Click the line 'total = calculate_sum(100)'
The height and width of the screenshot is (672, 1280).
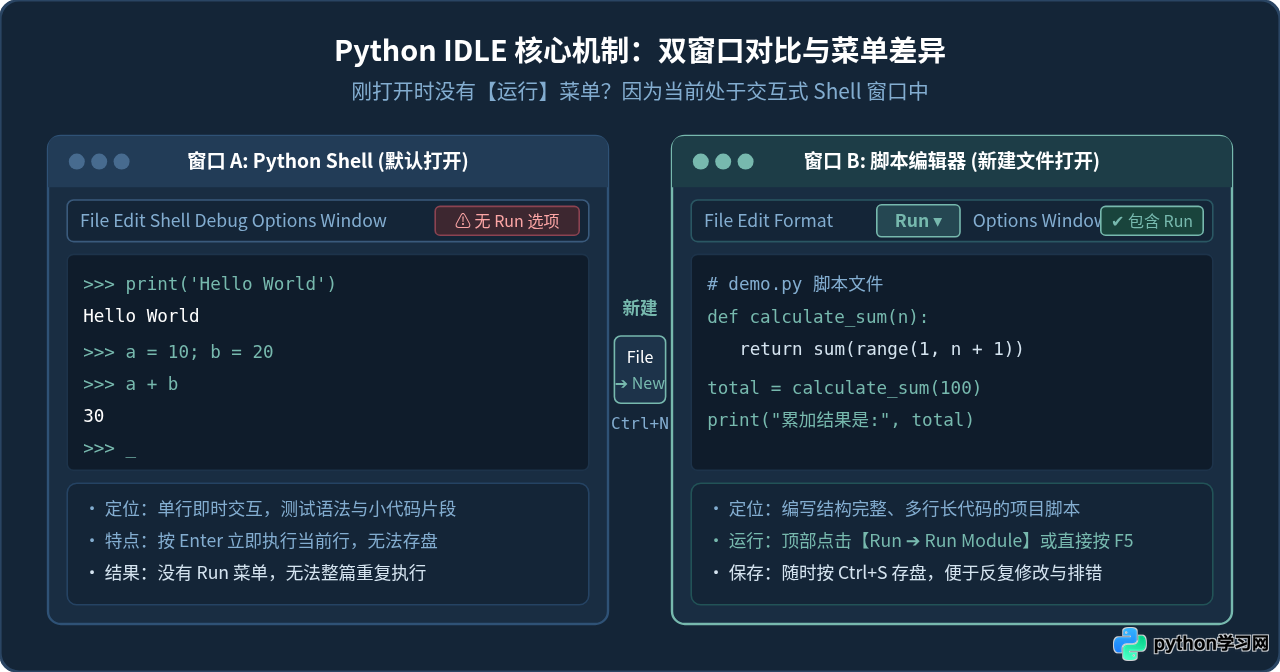(845, 388)
